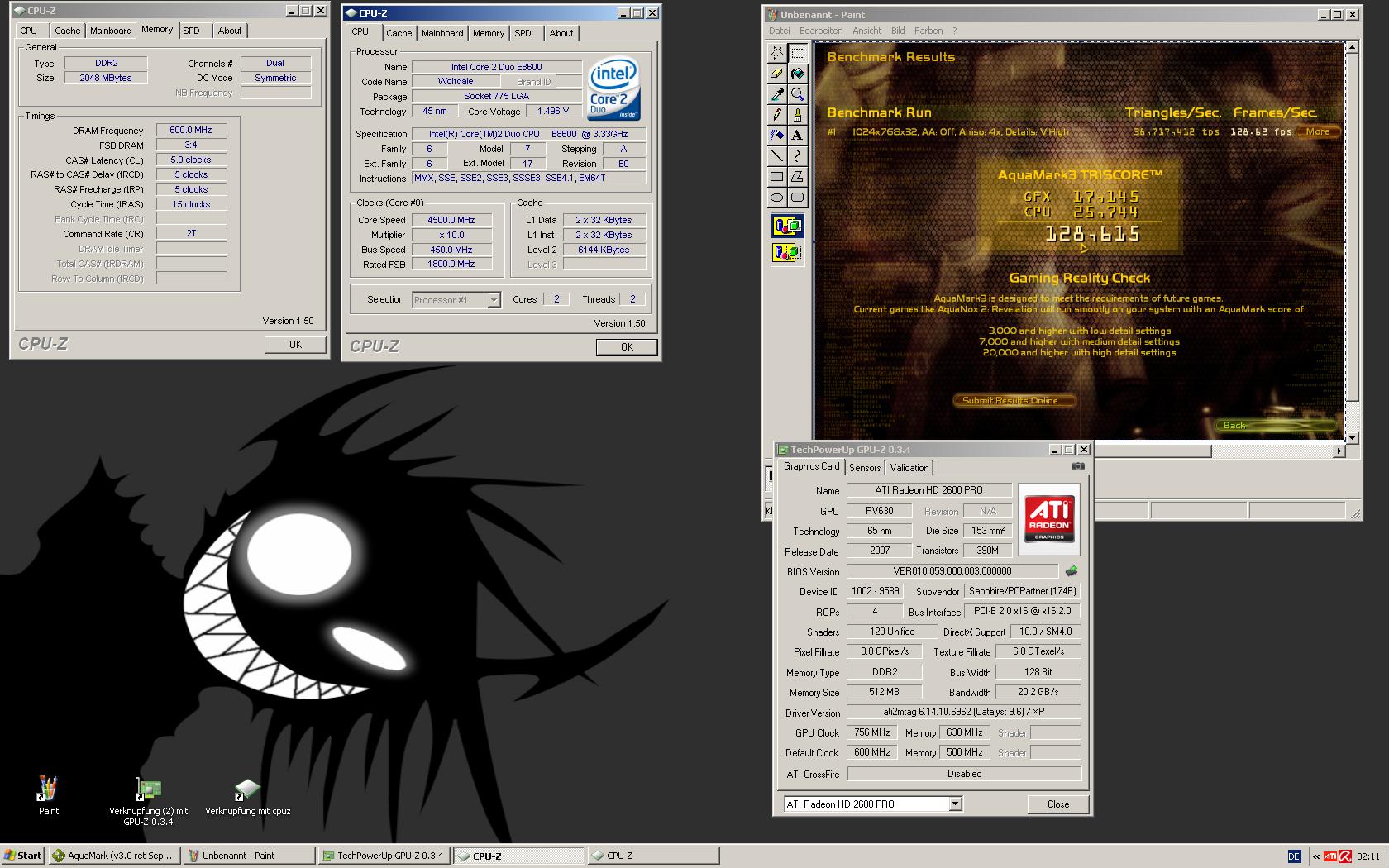Open the Validation tab in GPU-Z

click(x=909, y=468)
